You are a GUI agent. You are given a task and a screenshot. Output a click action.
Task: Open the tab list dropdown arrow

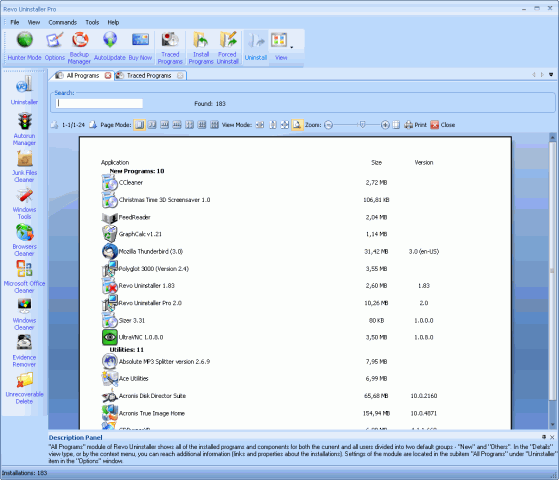point(551,75)
